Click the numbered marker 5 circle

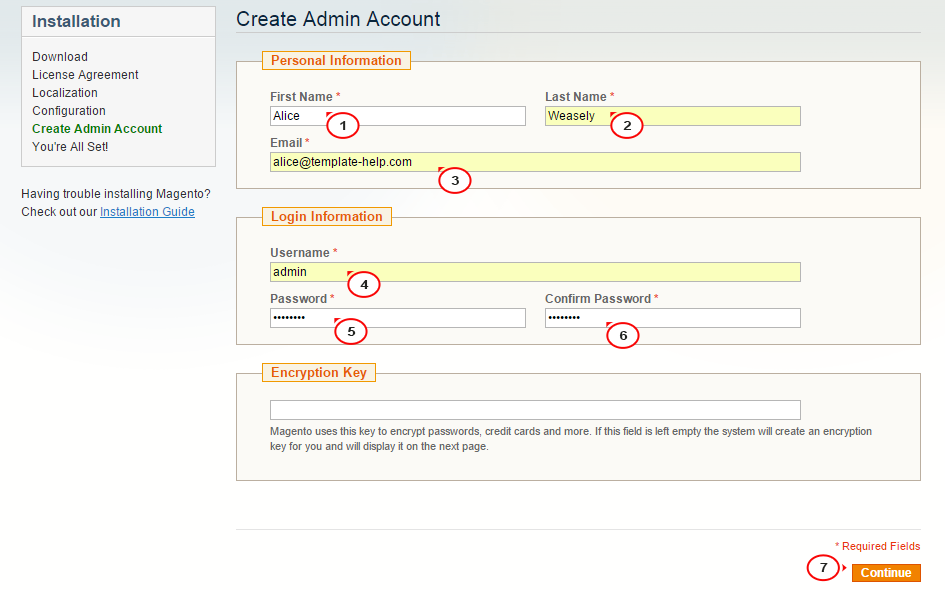[x=351, y=331]
